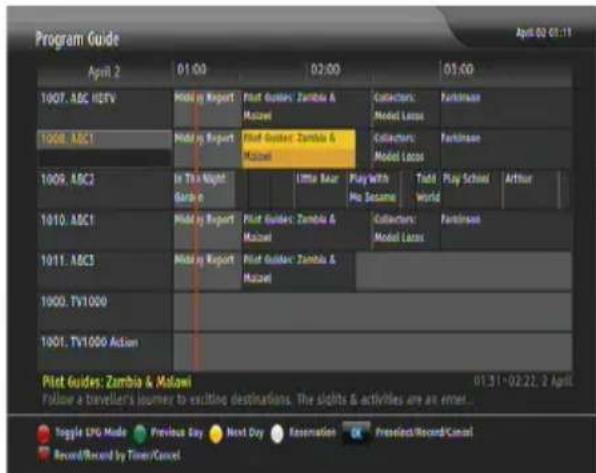Click the April 02 01:11 clock display
The image size is (596, 473).
tap(544, 33)
